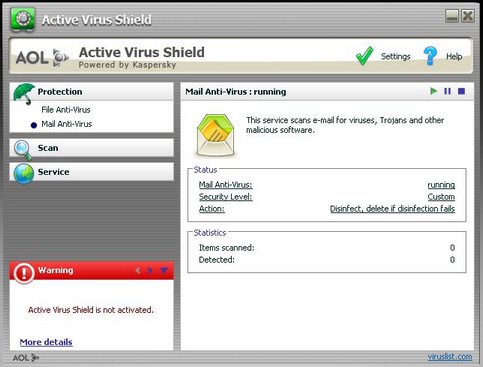Click 'Active Virus Shield is not activated.' text
The width and height of the screenshot is (483, 367).
91,310
